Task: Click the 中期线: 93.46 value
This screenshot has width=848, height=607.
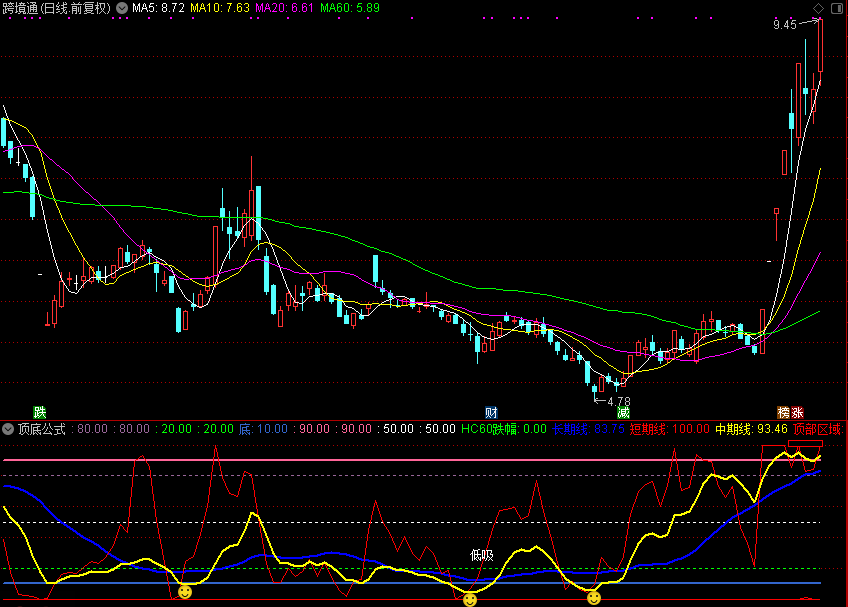Action: pyautogui.click(x=752, y=429)
